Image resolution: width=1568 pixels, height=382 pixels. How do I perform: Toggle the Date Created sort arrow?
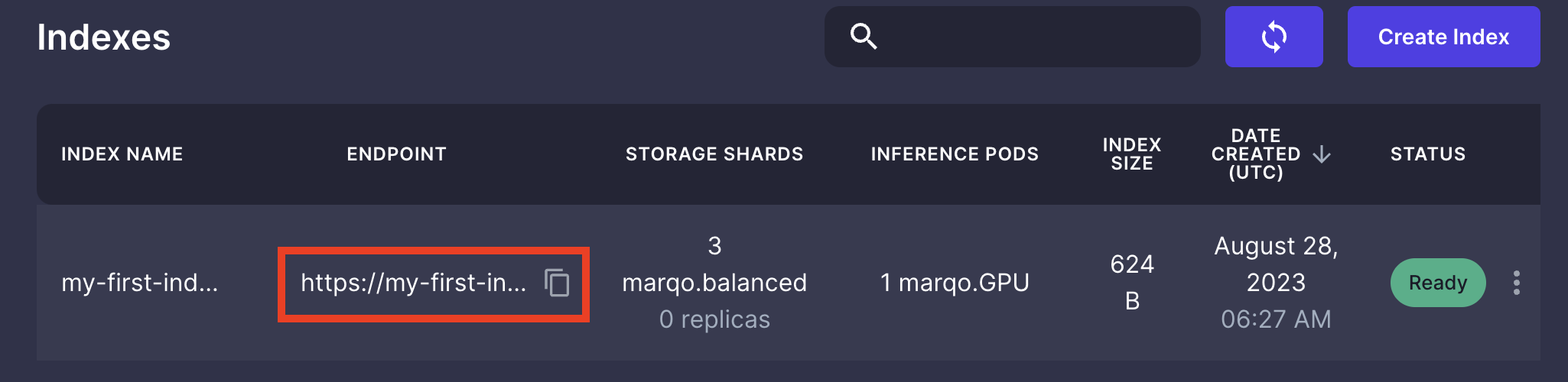1322,154
